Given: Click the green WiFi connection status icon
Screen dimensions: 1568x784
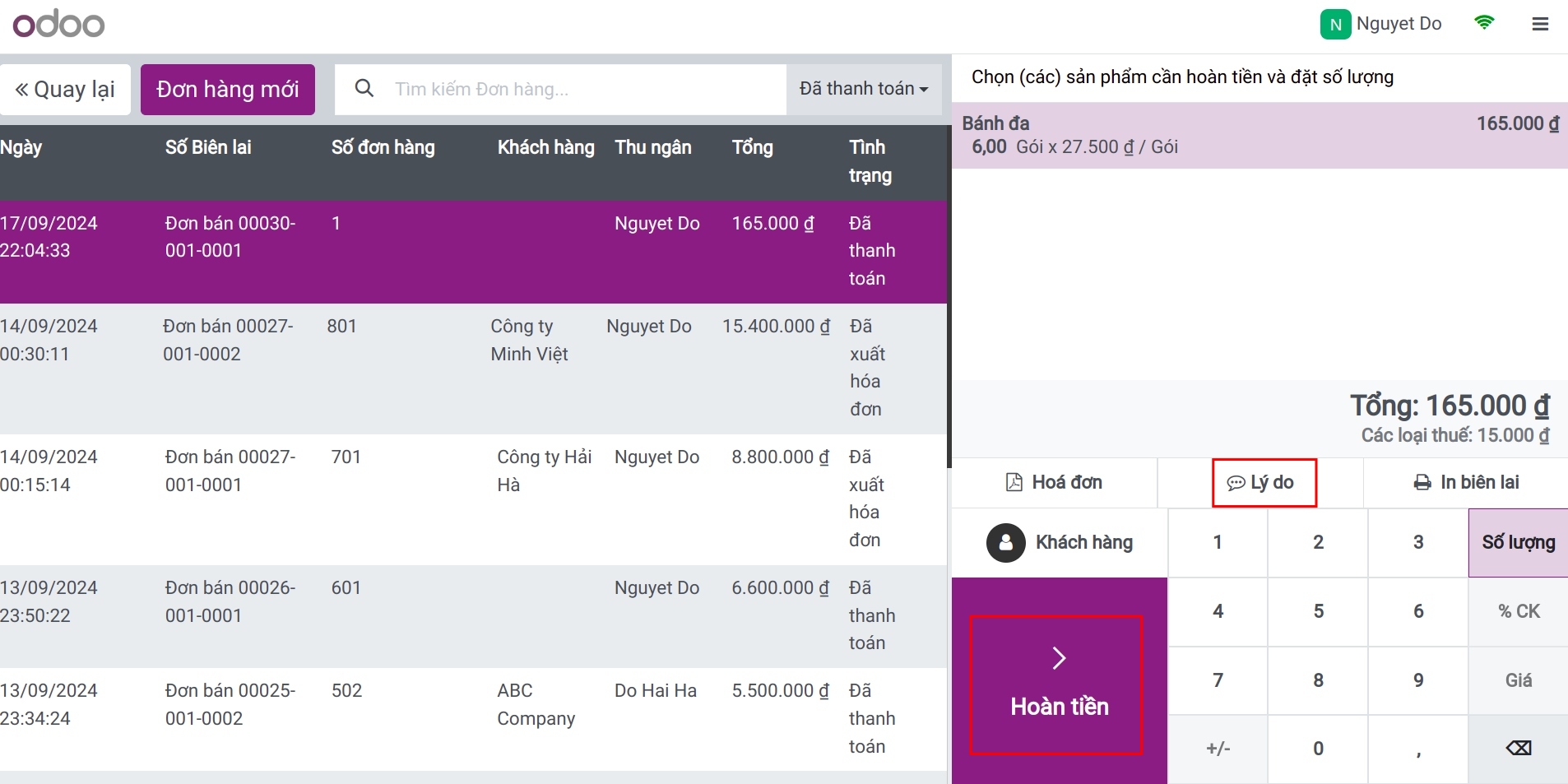Looking at the screenshot, I should pos(1484,23).
